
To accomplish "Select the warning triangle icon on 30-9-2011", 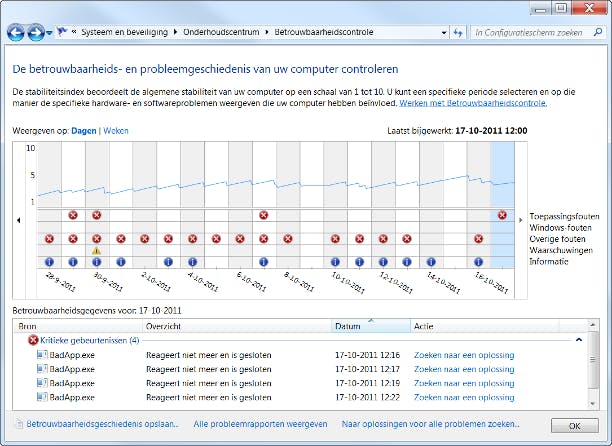I will click(96, 251).
